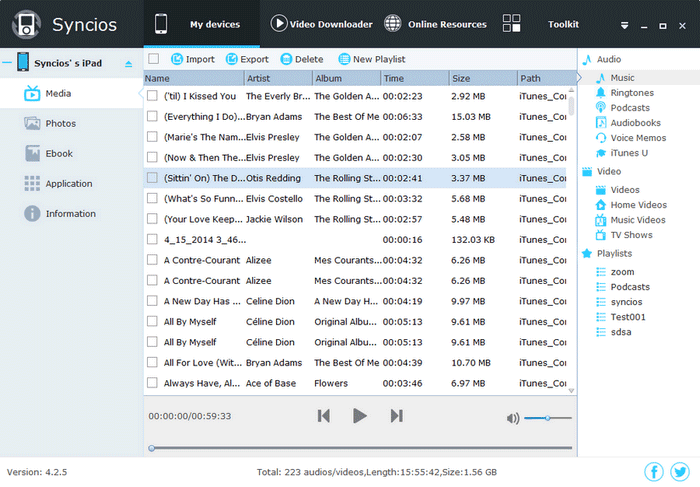Sort by the Name column header
Image resolution: width=700 pixels, height=487 pixels.
[x=194, y=78]
